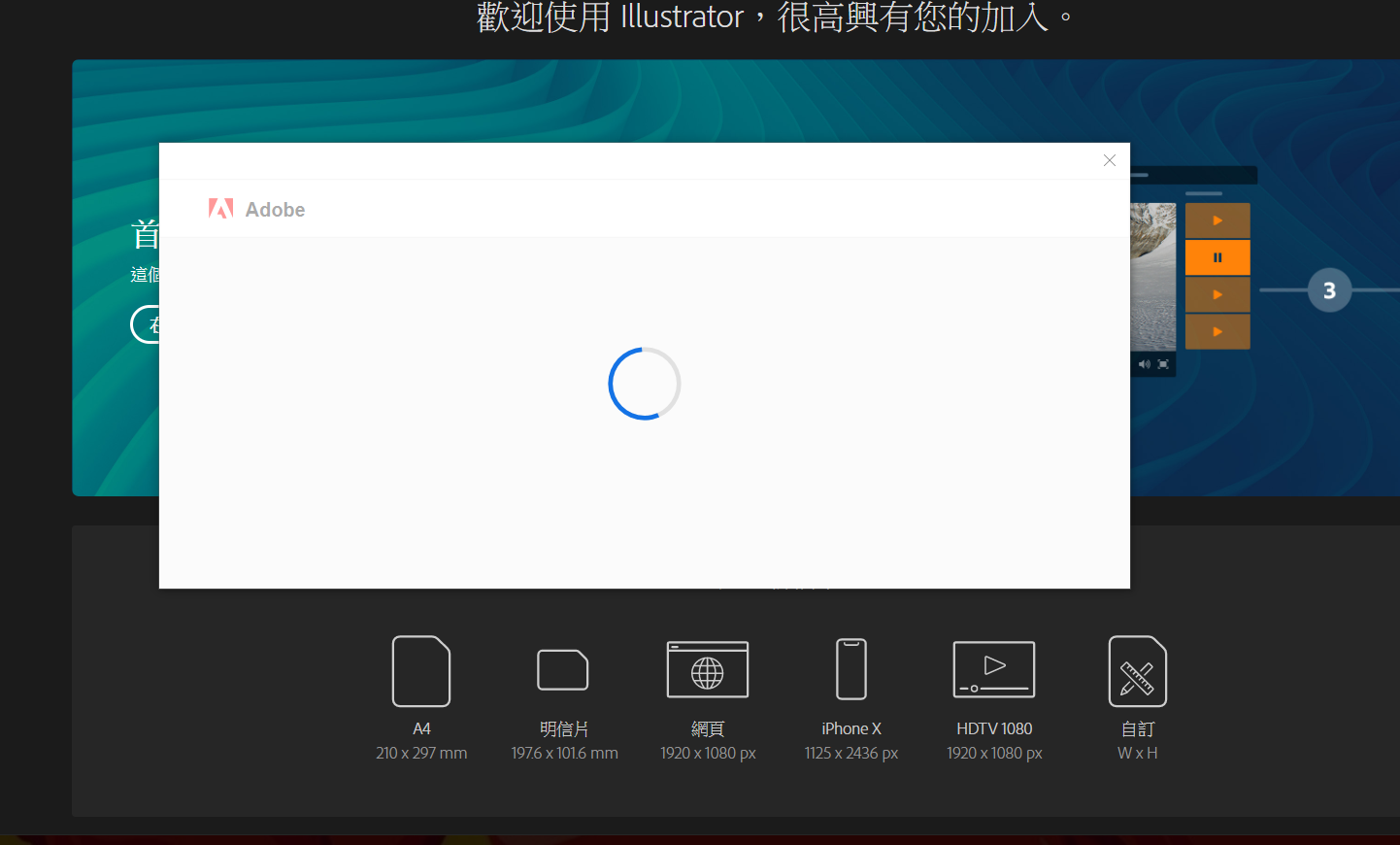The image size is (1400, 845).
Task: Click the '197.6 x 101.6 mm' size text
Action: click(x=564, y=753)
